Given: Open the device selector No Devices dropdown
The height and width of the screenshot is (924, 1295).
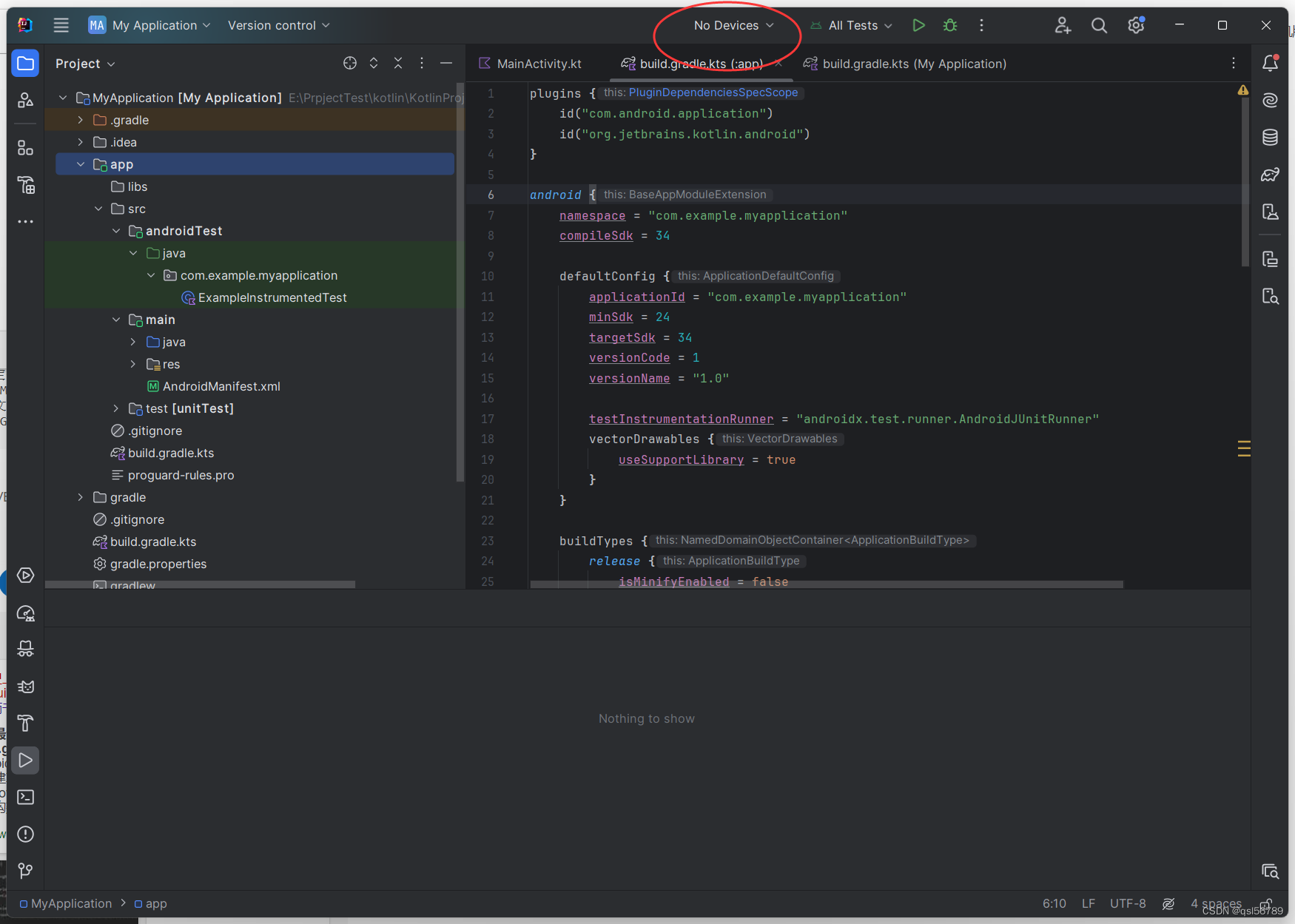Looking at the screenshot, I should [733, 25].
